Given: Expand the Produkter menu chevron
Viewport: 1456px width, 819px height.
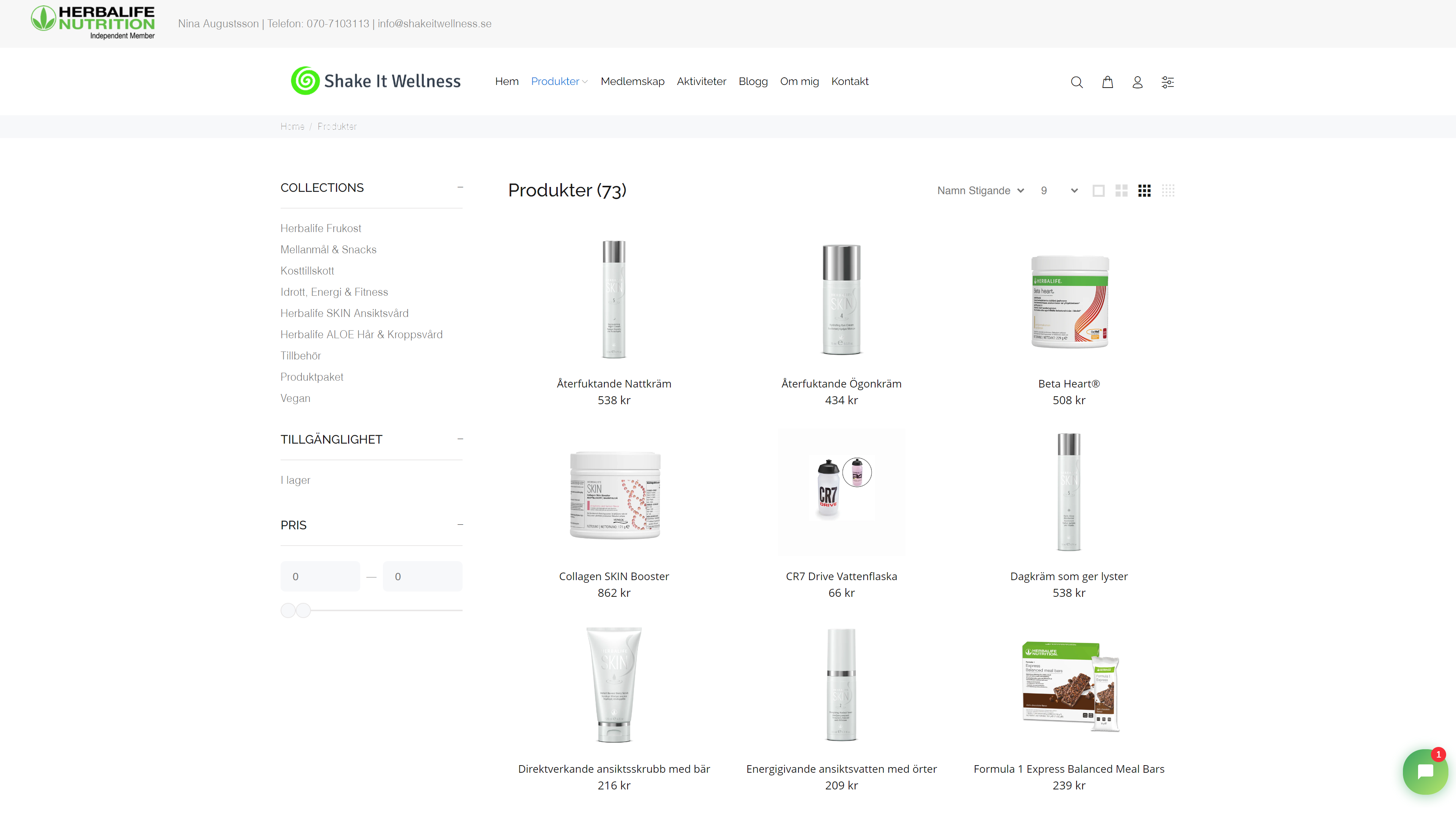Looking at the screenshot, I should pyautogui.click(x=585, y=82).
